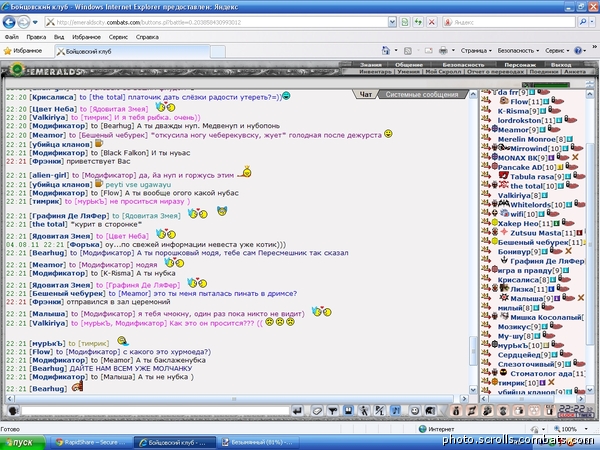The width and height of the screenshot is (600, 450).
Task: Open the Умения submenu link
Action: (x=408, y=72)
